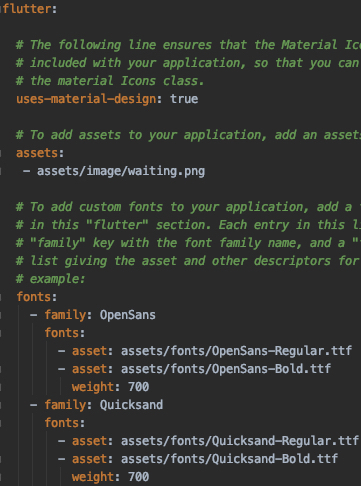This screenshot has height=486, width=361.
Task: Click the "weight: 700" line under OpenSans-Bold.ttf
Action: click(110, 387)
